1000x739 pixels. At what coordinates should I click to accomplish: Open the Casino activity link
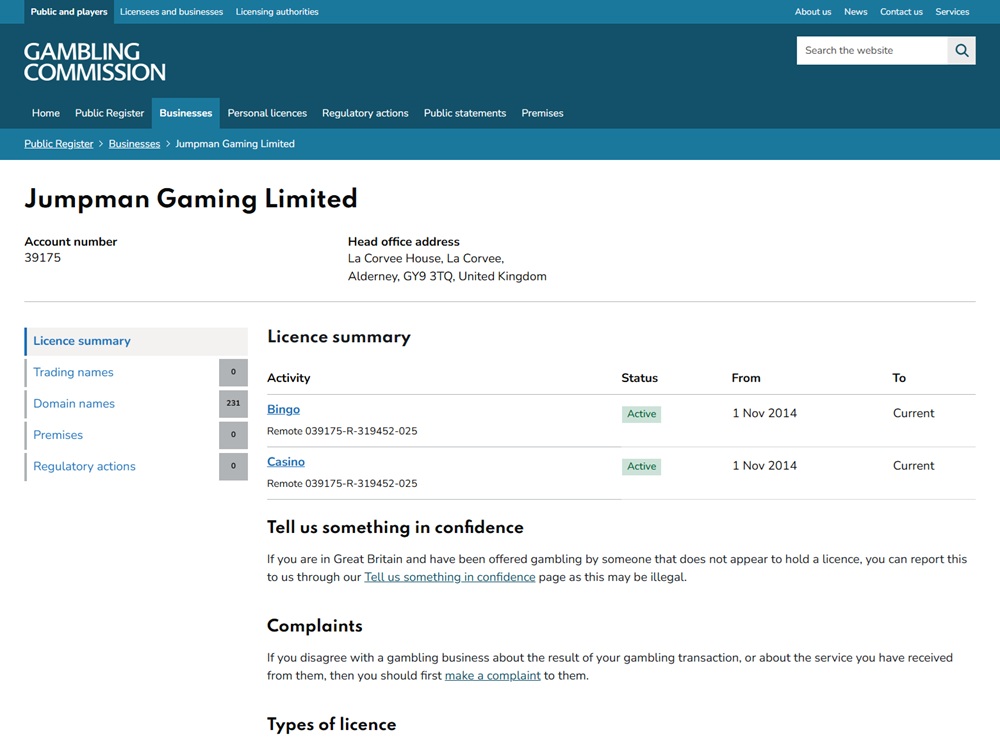[286, 462]
